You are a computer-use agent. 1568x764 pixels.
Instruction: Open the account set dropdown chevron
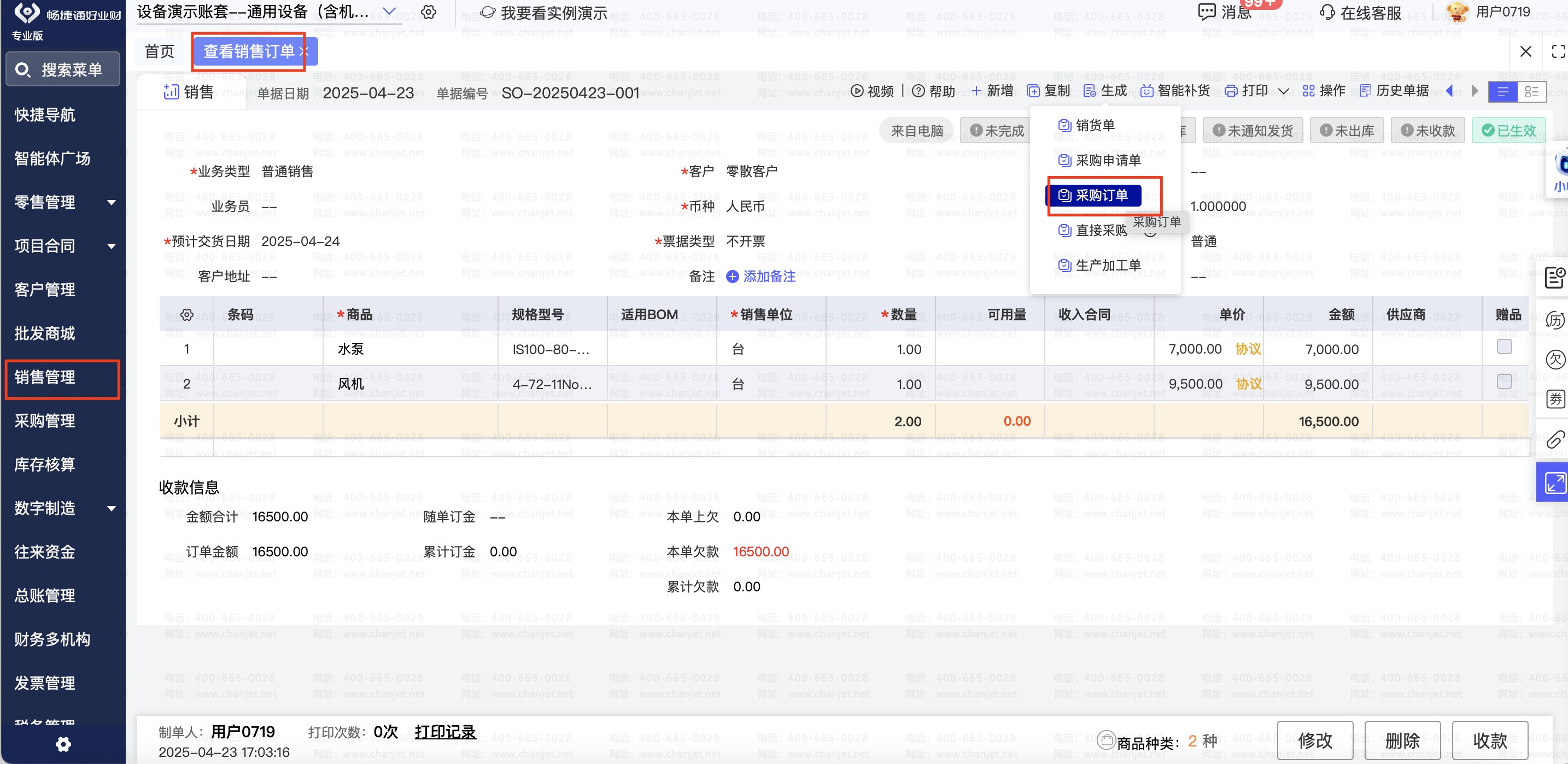tap(389, 11)
